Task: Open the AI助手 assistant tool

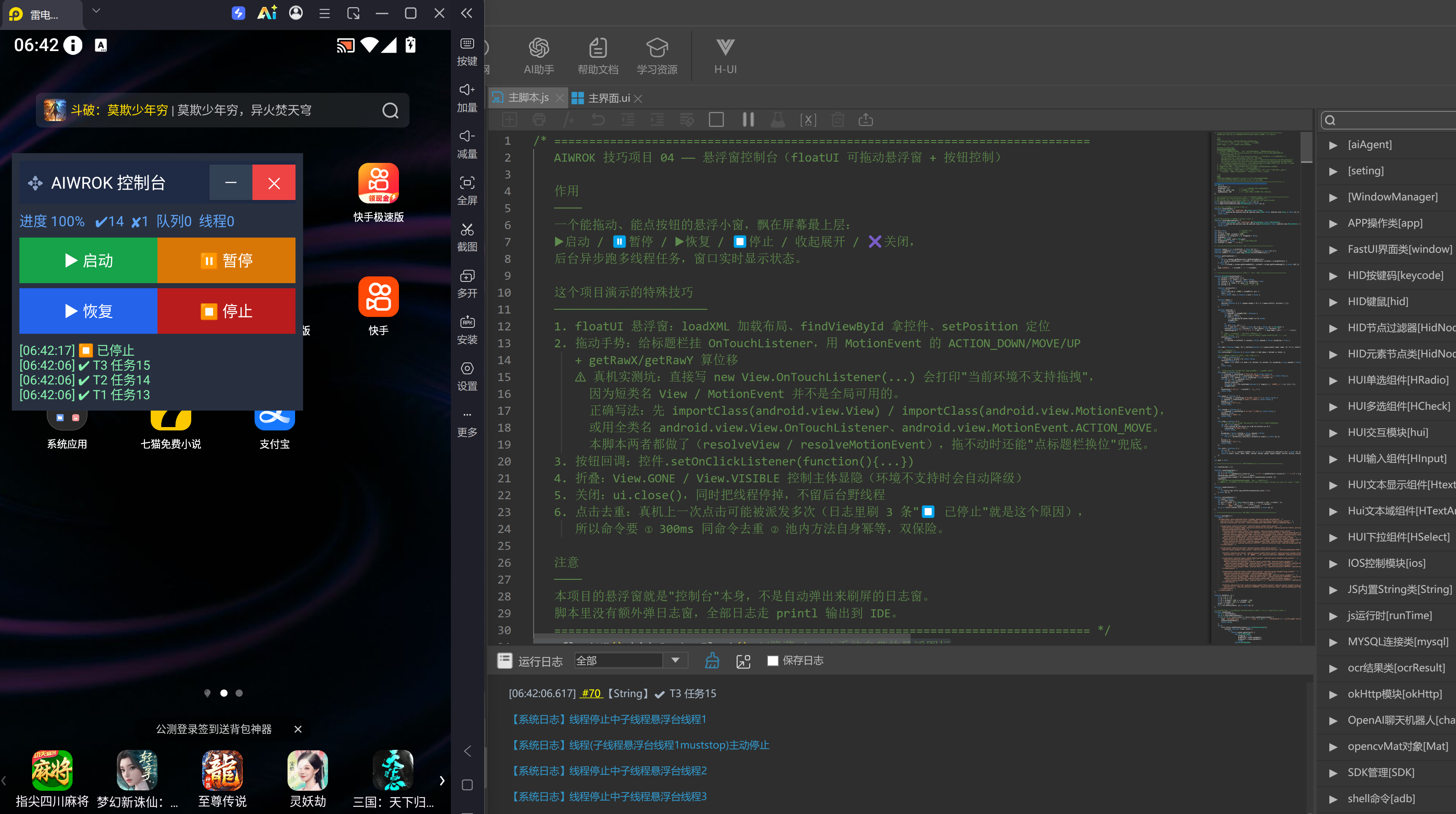Action: coord(538,56)
